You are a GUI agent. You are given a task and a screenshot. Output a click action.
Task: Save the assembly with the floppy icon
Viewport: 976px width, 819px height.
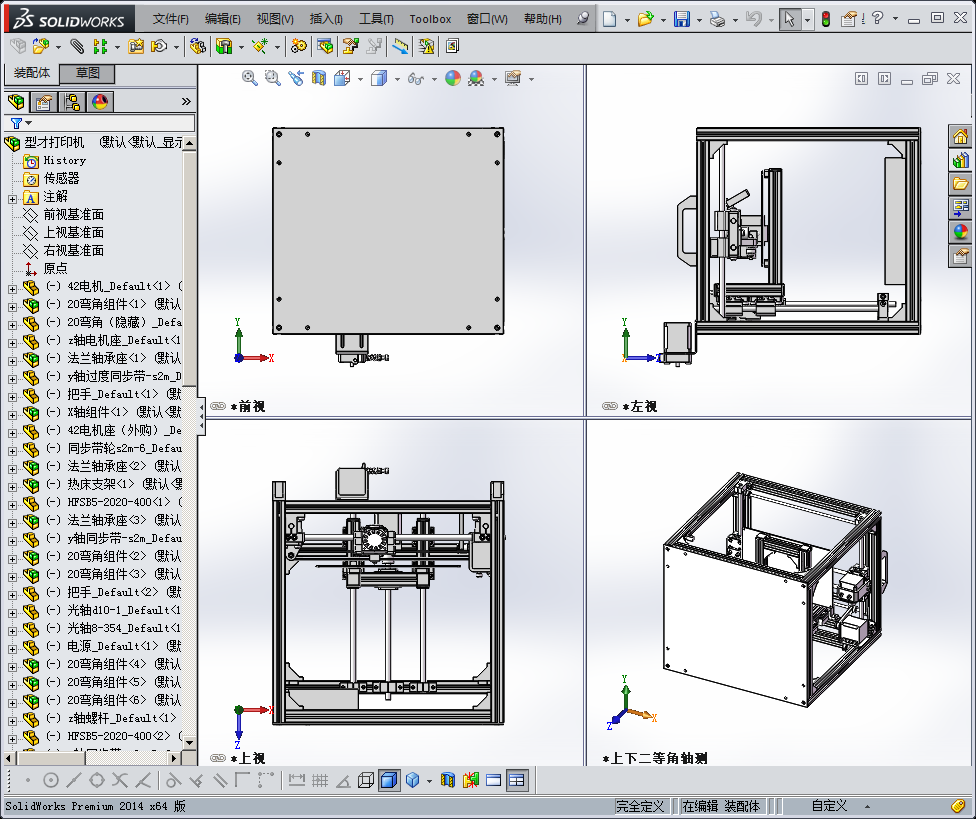tap(682, 19)
